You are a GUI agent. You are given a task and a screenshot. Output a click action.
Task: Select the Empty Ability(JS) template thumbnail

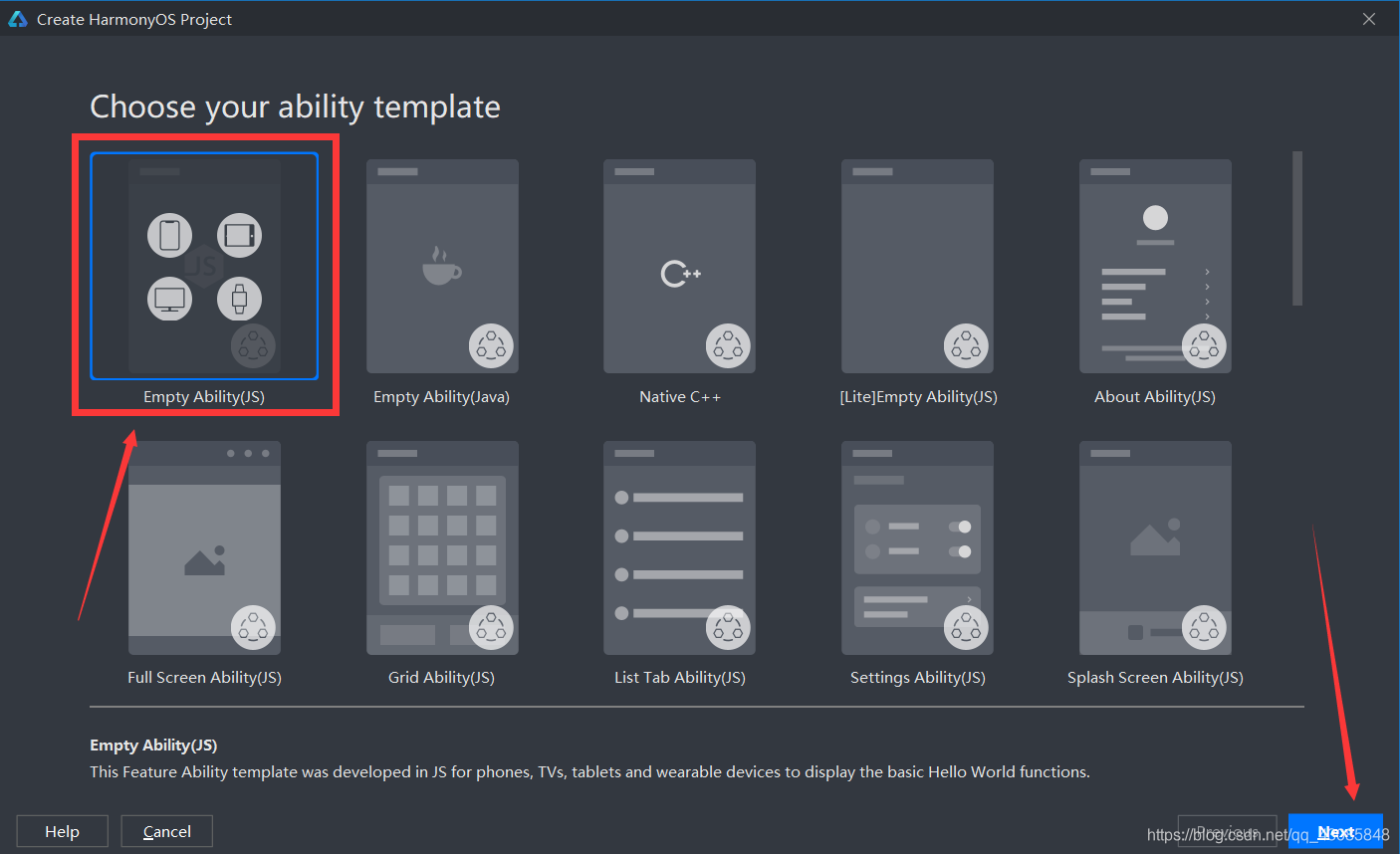click(204, 266)
